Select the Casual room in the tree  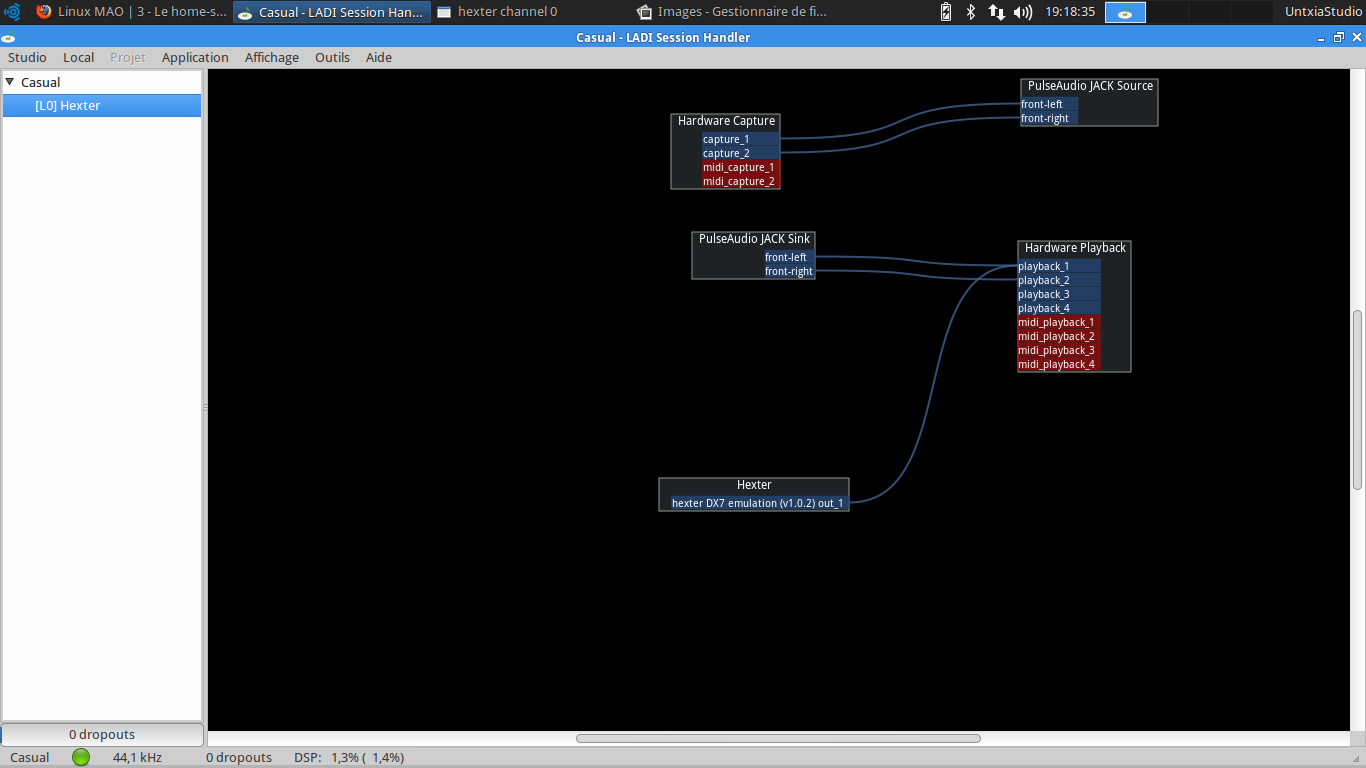pos(41,82)
